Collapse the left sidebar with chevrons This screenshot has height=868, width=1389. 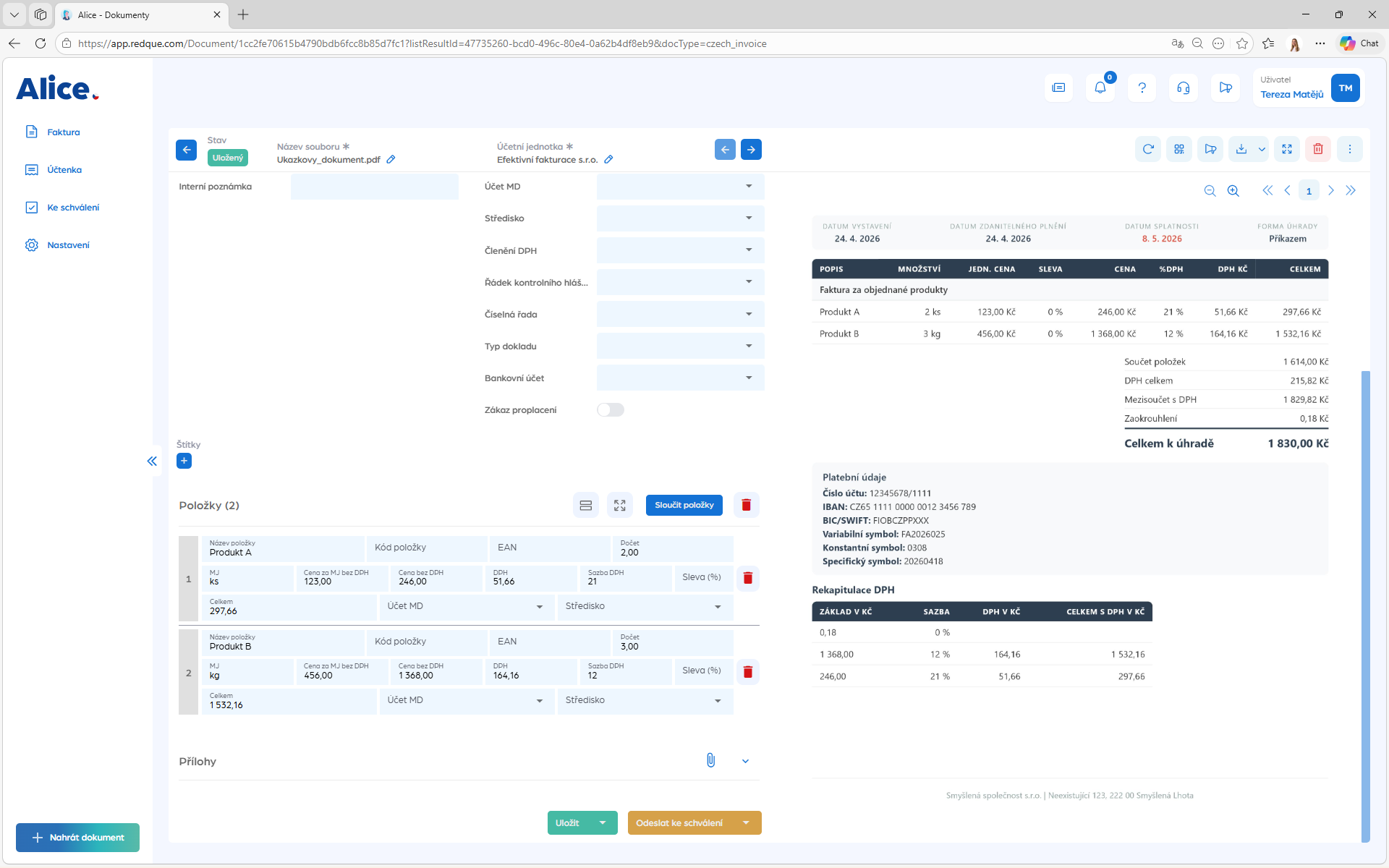pyautogui.click(x=152, y=461)
